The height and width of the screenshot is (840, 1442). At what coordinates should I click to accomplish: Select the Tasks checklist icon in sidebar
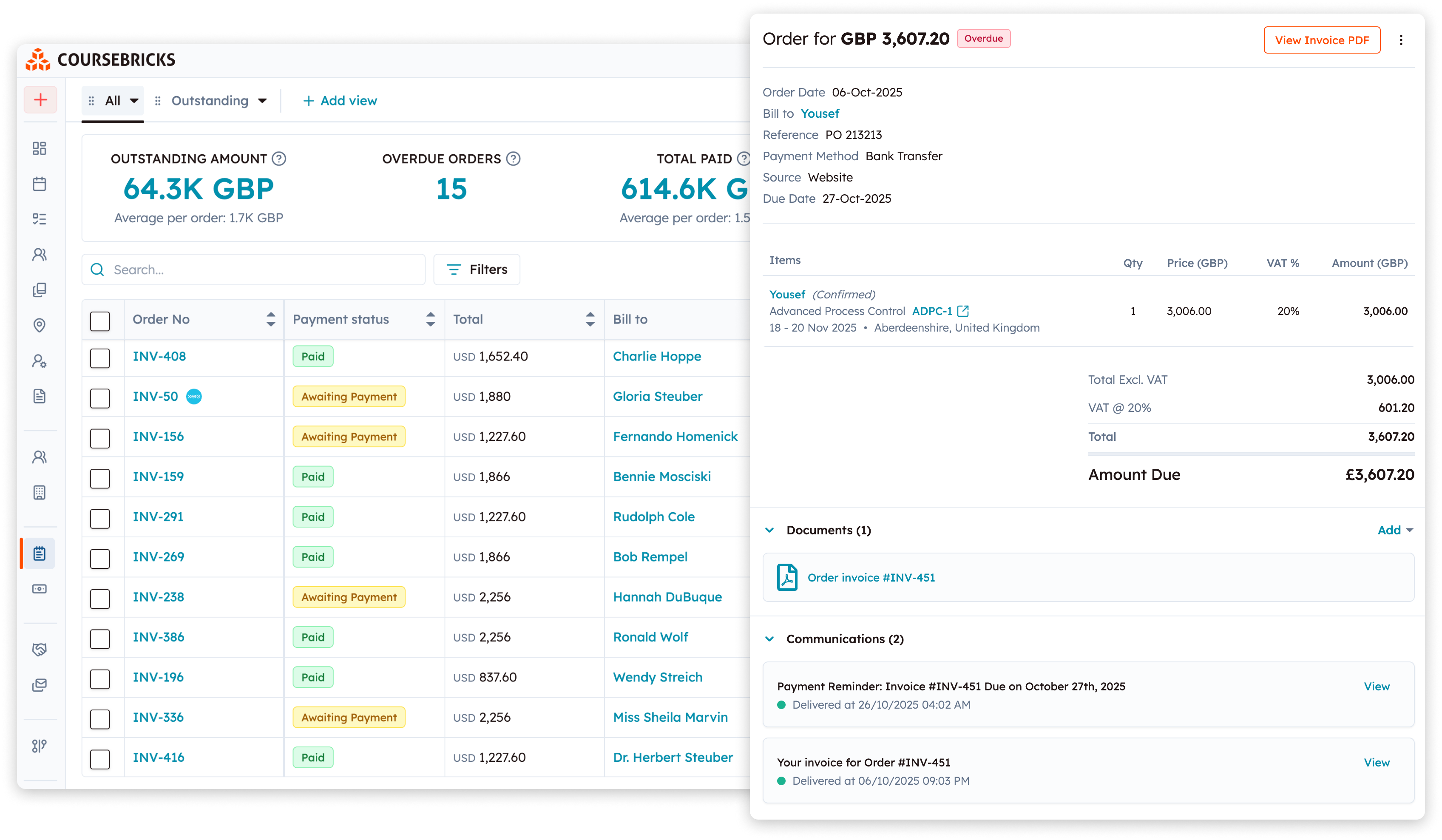(40, 219)
